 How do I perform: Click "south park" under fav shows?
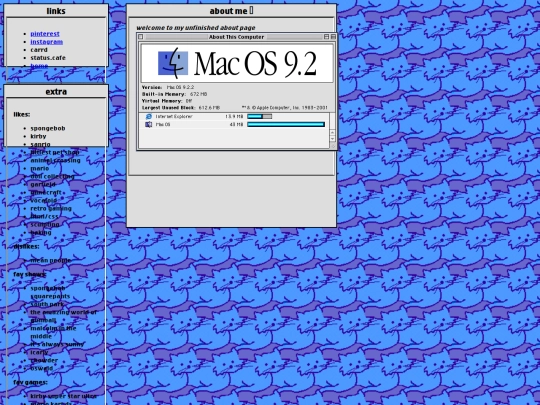point(47,304)
